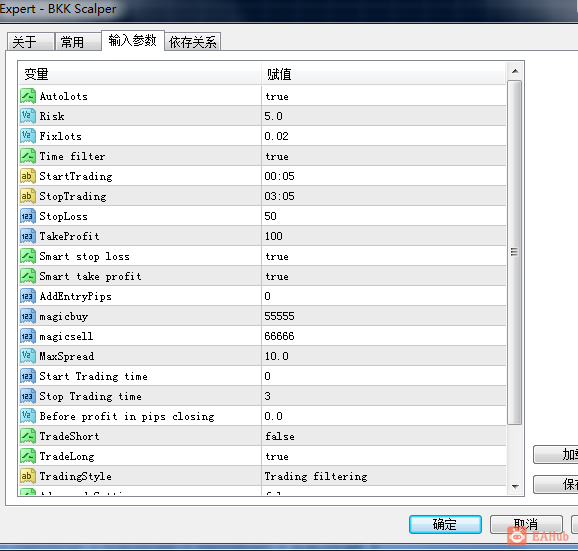Click the StartTrading string type icon

pos(28,176)
